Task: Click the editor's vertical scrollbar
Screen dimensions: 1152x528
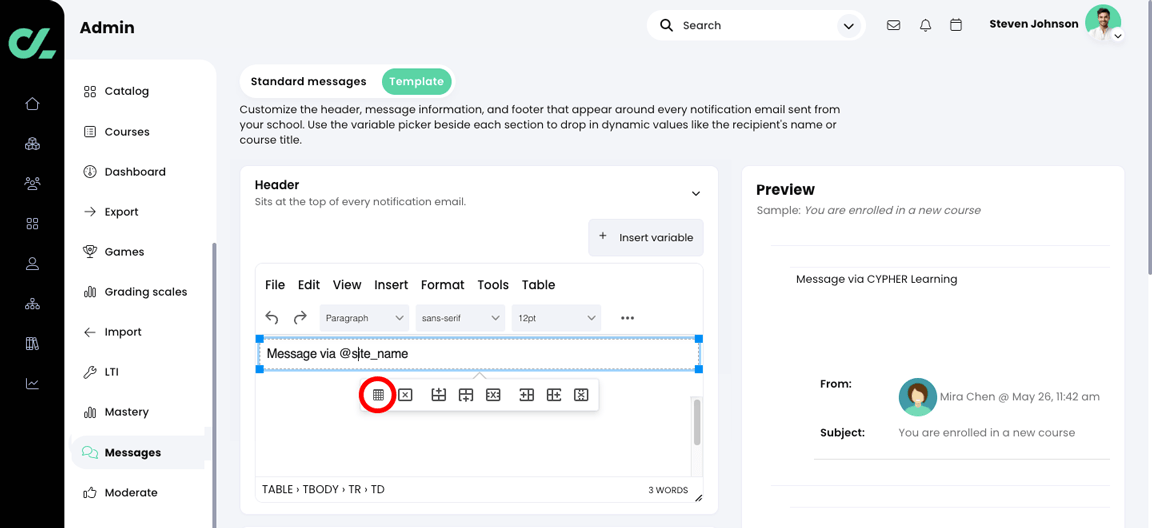Action: click(697, 422)
